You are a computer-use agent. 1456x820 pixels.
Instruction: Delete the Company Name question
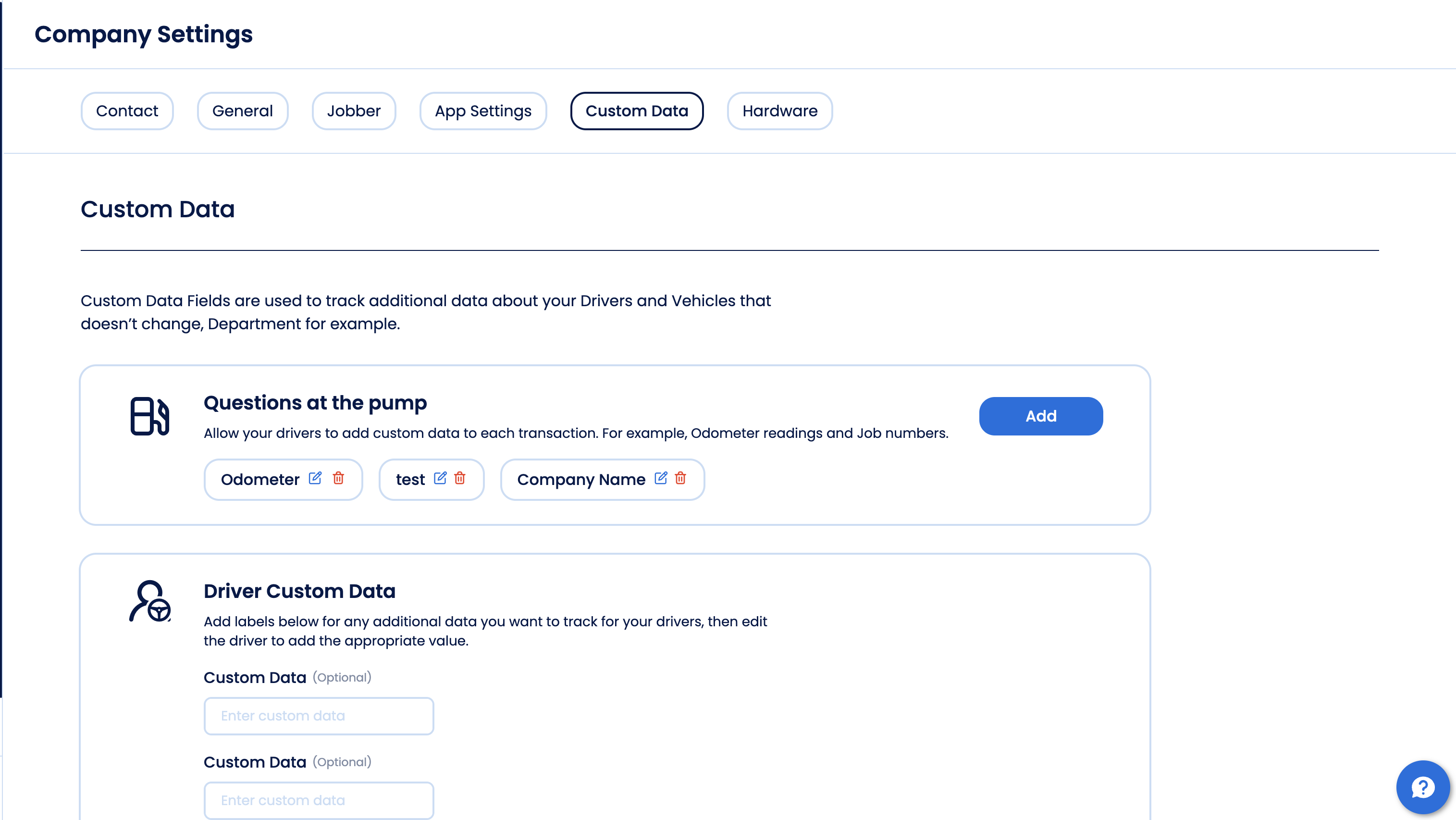(x=680, y=478)
